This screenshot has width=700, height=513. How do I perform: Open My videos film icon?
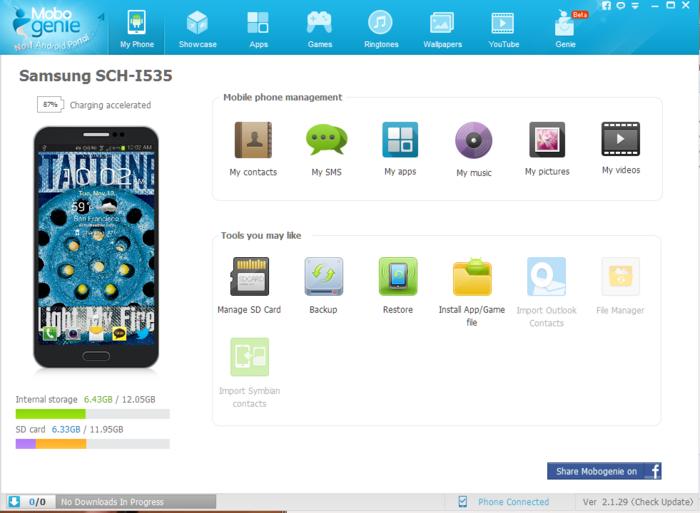point(621,139)
